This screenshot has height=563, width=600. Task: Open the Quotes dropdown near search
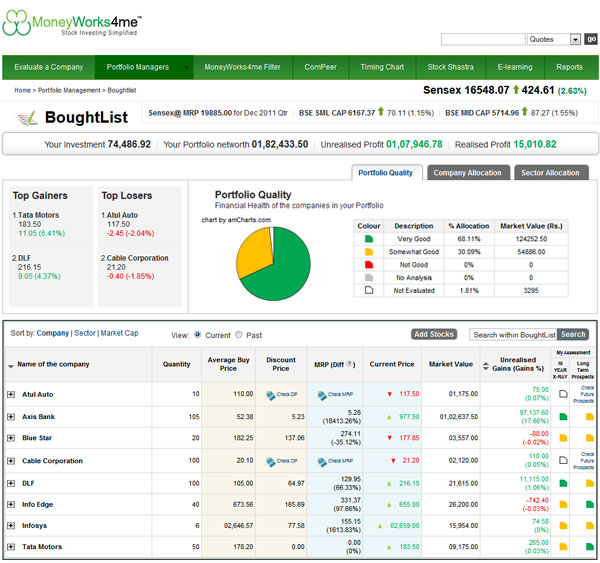click(575, 39)
